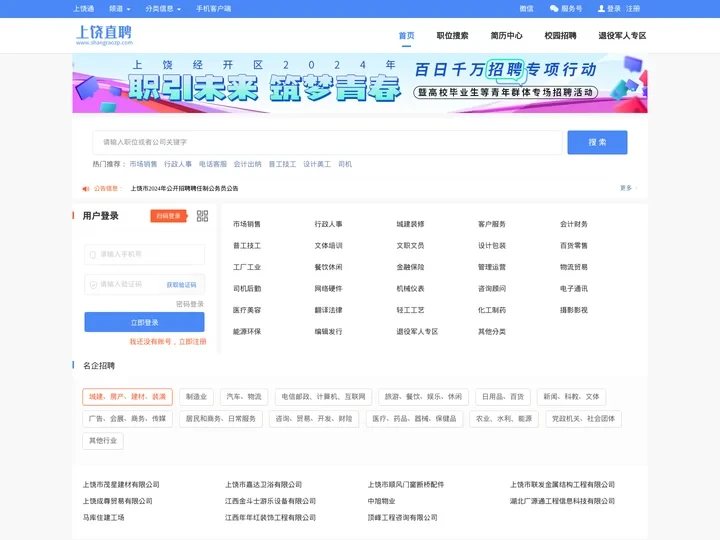The image size is (720, 540).
Task: Open company 中旭物业
Action: (x=382, y=501)
